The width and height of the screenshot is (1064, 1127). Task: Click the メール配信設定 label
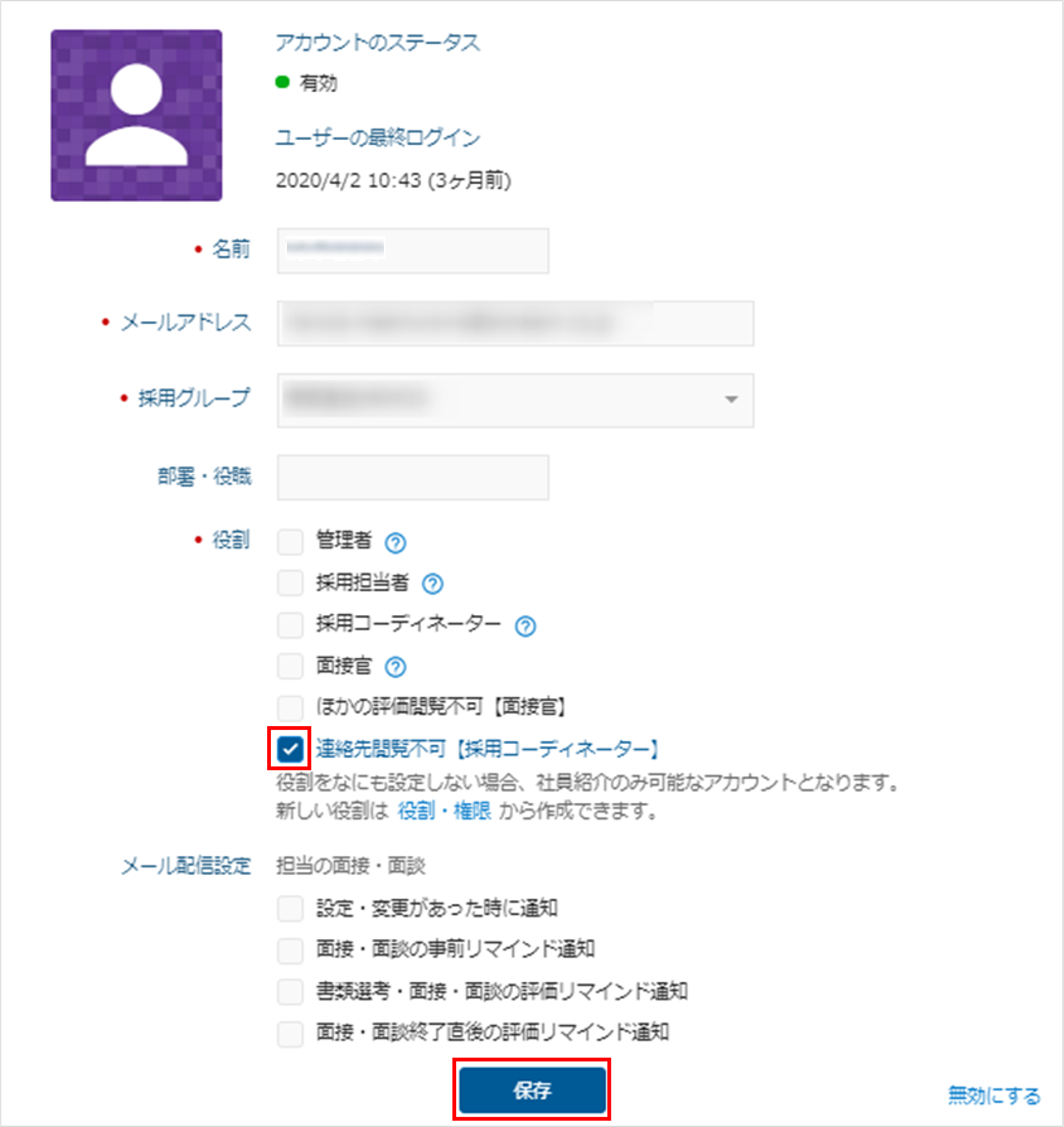point(186,866)
